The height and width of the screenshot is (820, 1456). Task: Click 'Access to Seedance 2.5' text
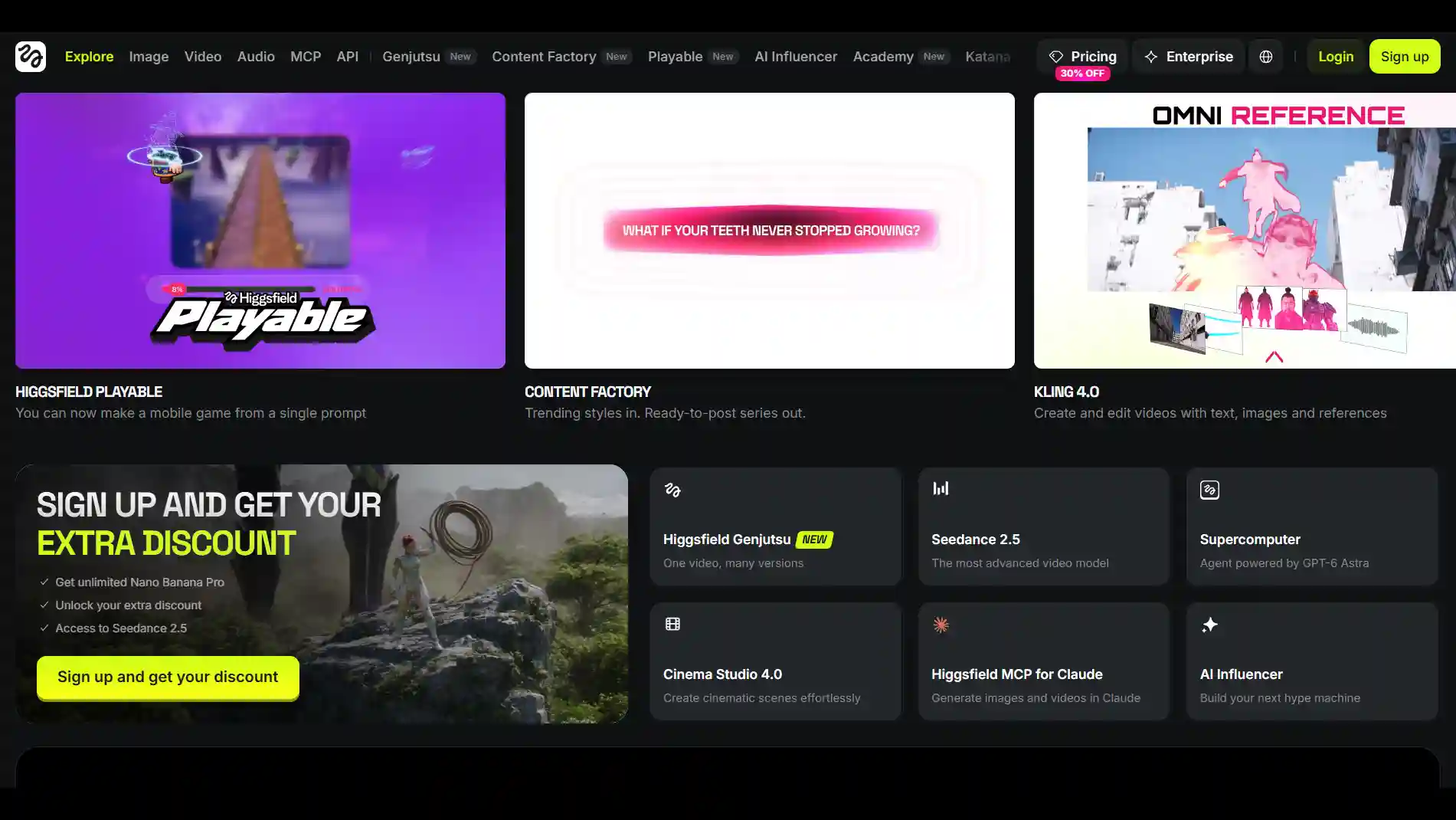point(121,628)
